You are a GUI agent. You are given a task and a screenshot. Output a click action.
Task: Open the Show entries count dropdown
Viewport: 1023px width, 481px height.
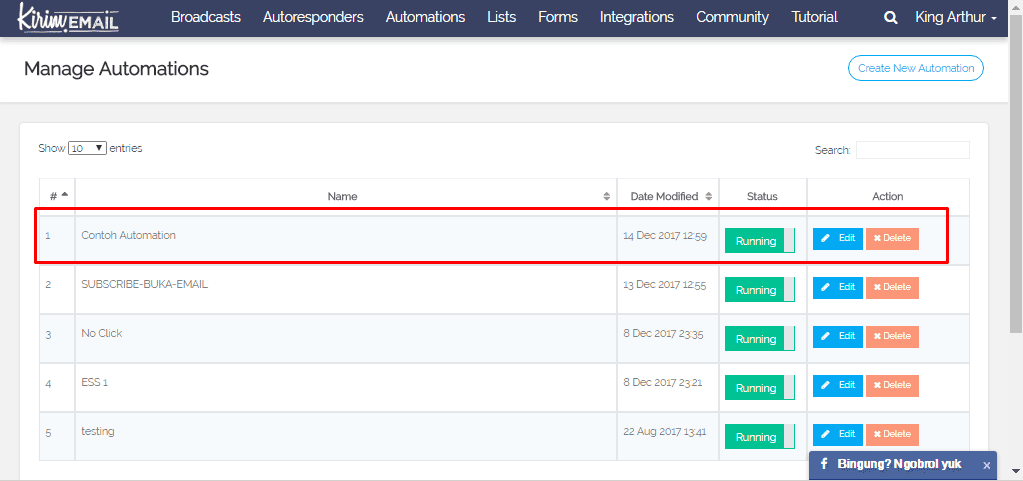pos(87,148)
